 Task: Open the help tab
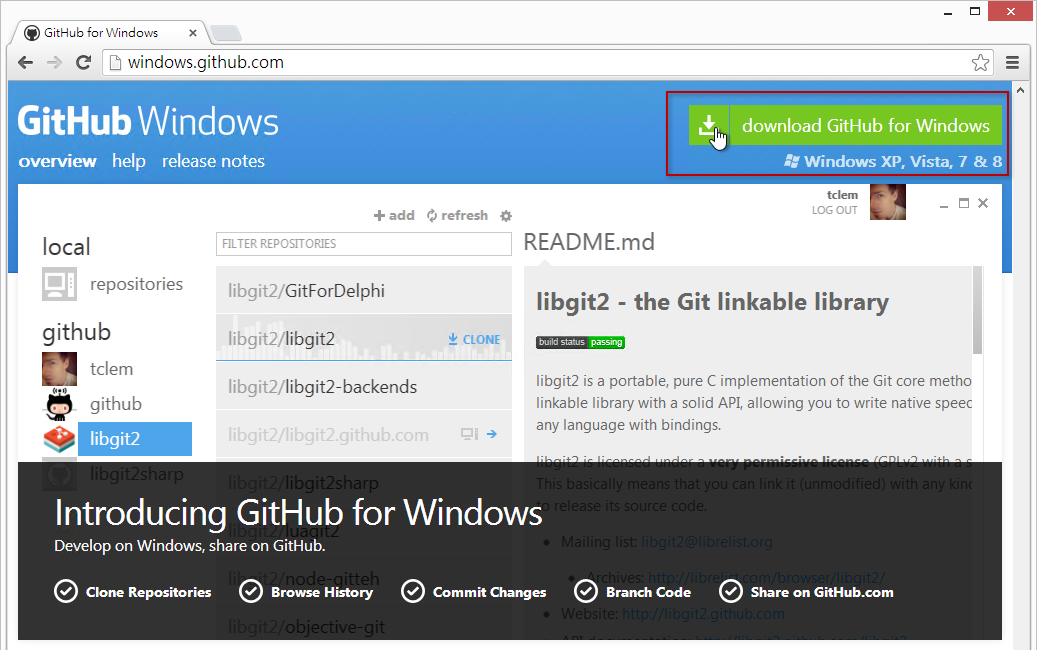pyautogui.click(x=129, y=161)
